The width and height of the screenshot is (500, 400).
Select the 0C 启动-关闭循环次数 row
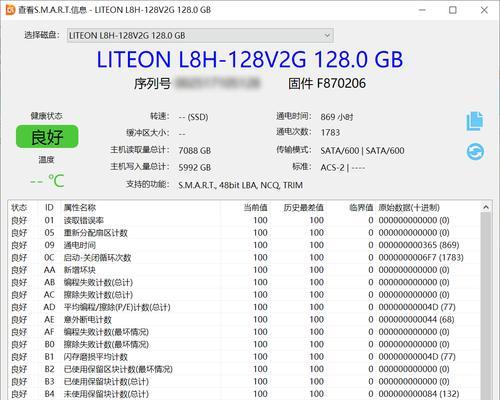244,257
